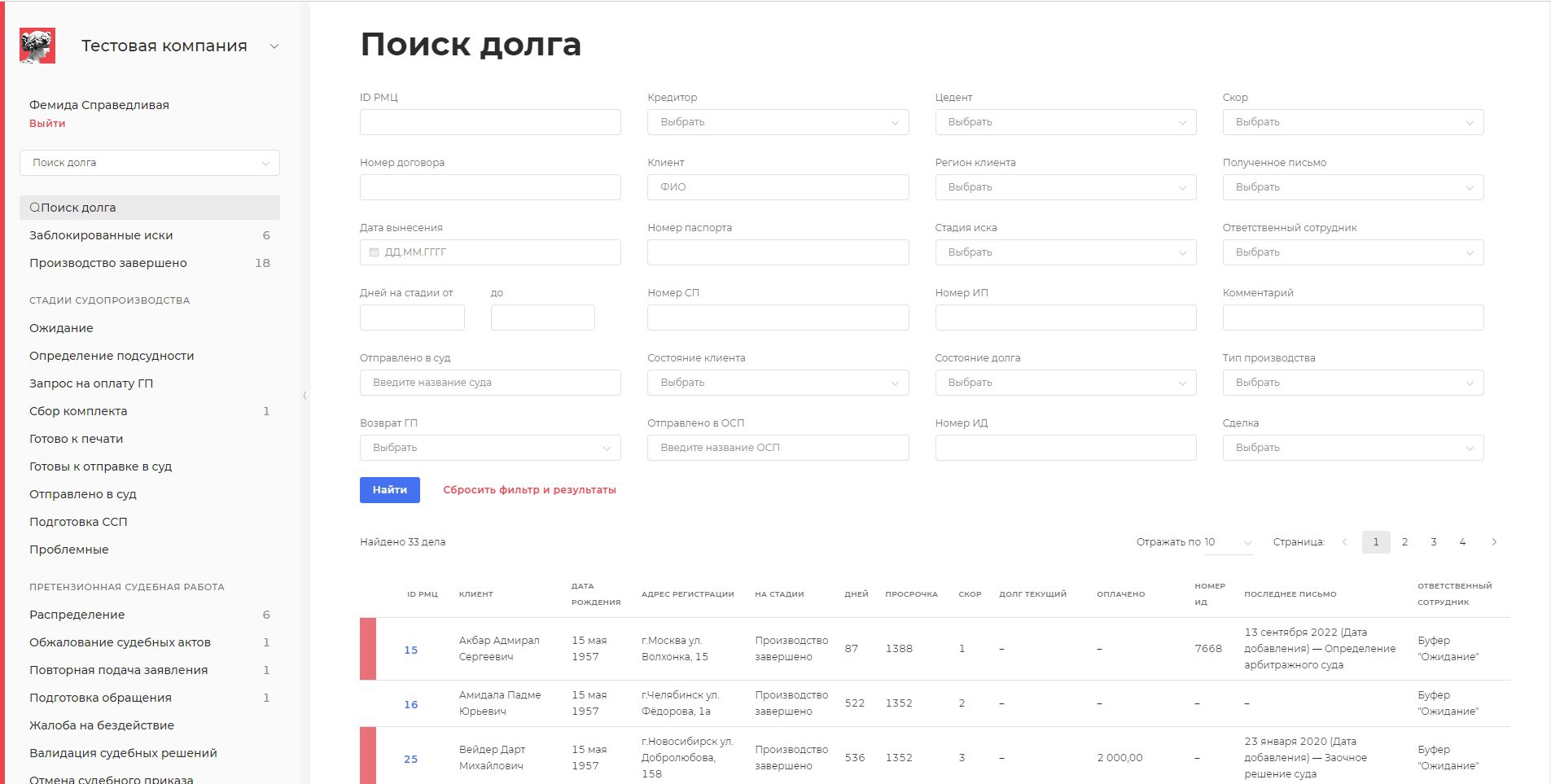Open Производство завершено menu item

click(x=108, y=263)
